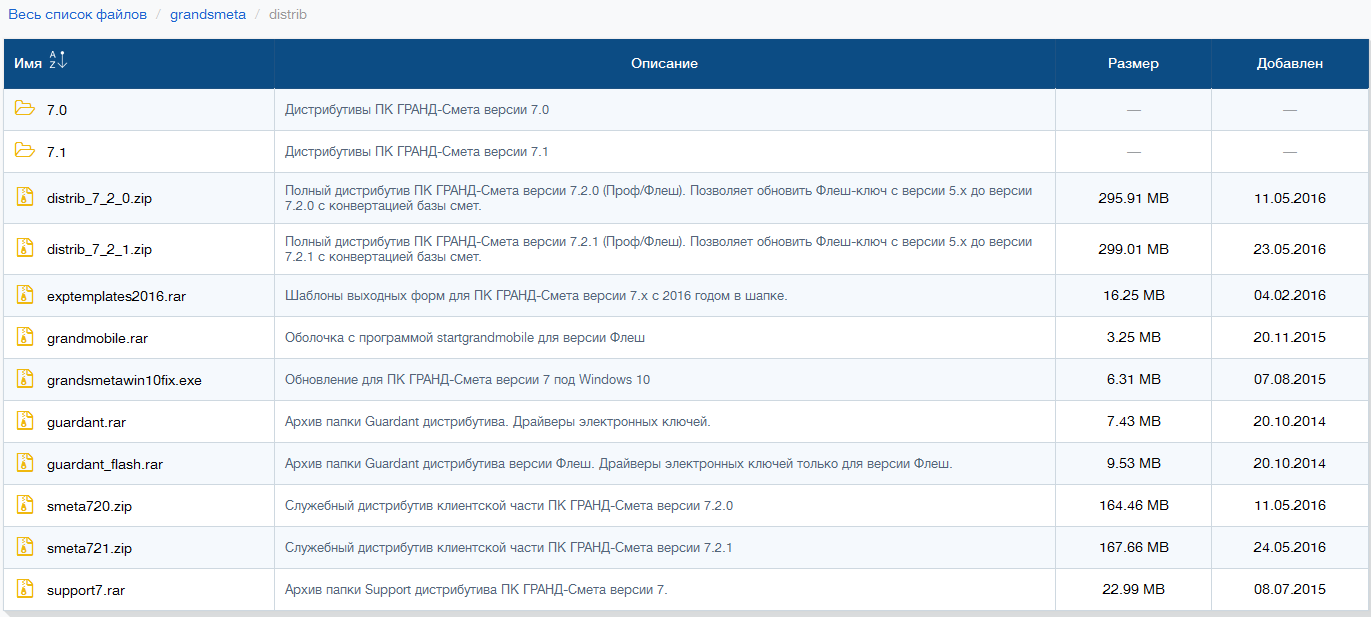Click the date 24.05.2016
This screenshot has width=1371, height=617.
click(x=1290, y=548)
